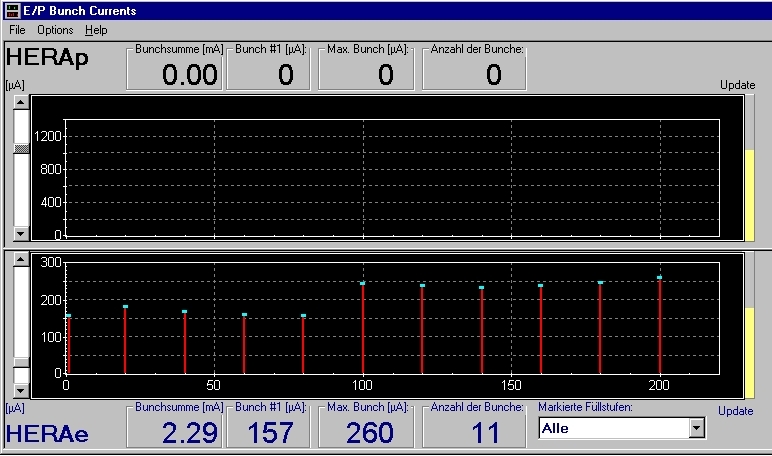Viewport: 772px width, 456px height.
Task: Click the HERAp scrollbar down arrow
Action: tap(21, 233)
